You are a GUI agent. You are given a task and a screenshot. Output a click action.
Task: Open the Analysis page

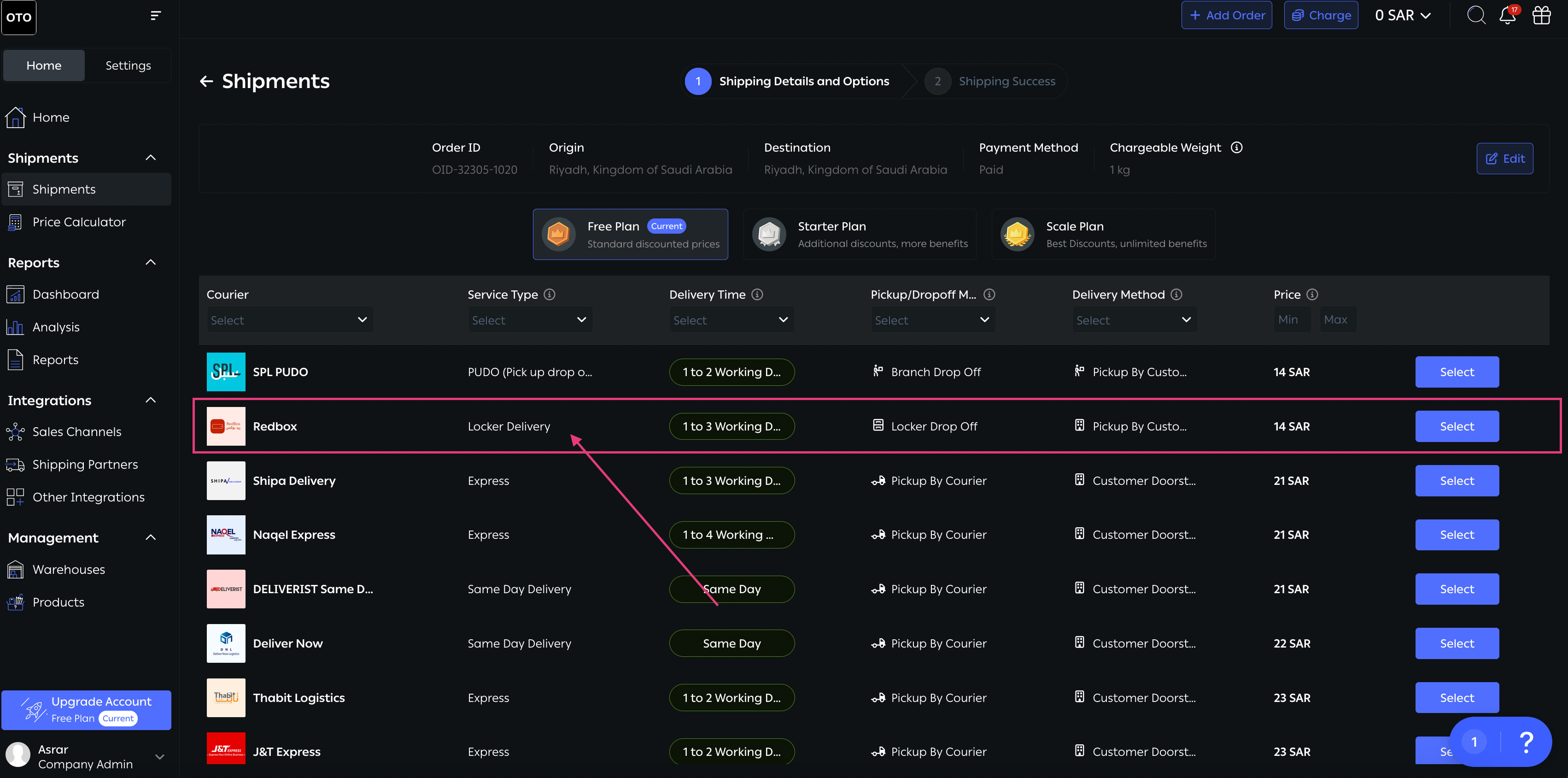coord(86,327)
